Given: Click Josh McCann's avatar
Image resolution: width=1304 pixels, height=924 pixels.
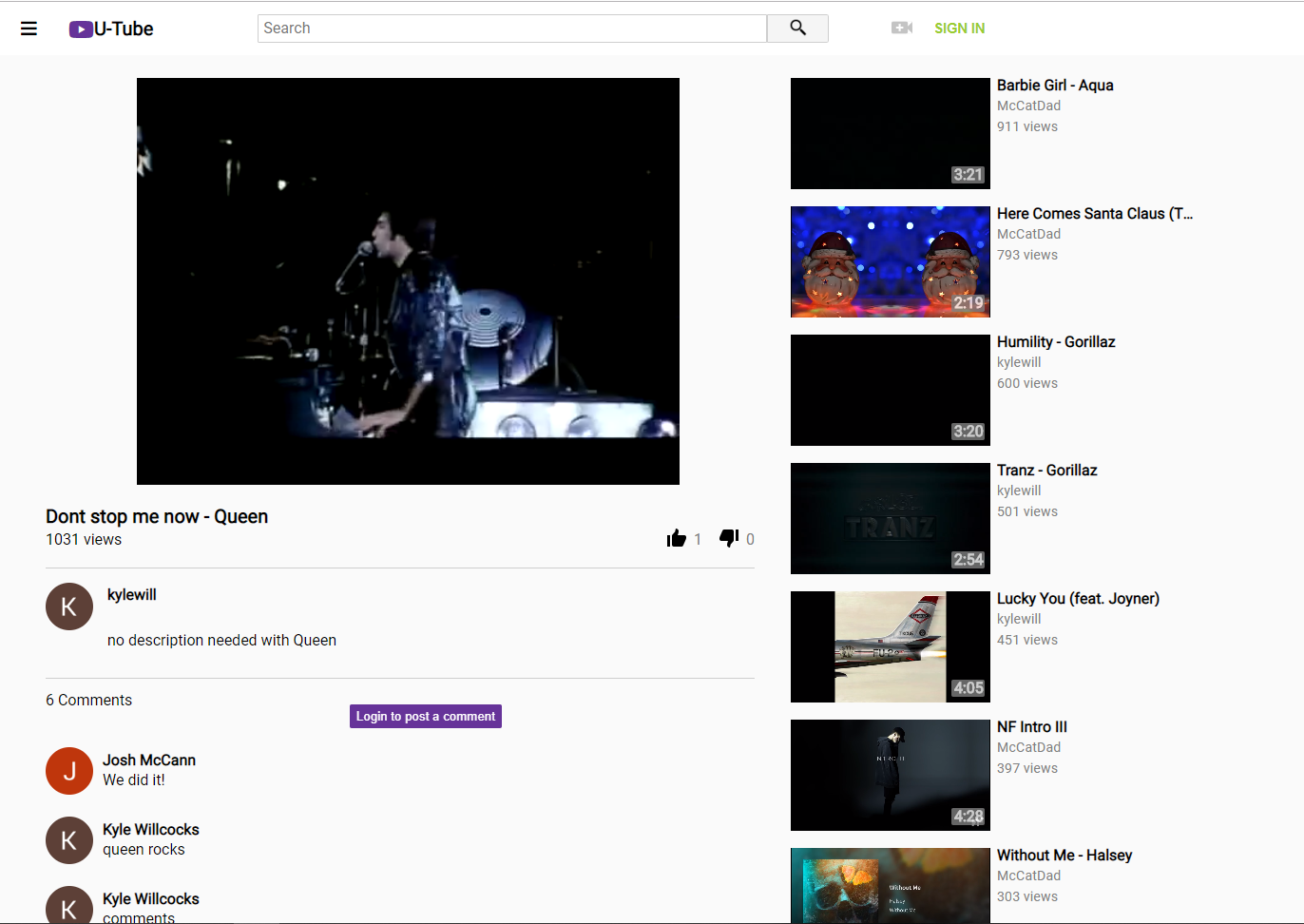Looking at the screenshot, I should tap(69, 771).
